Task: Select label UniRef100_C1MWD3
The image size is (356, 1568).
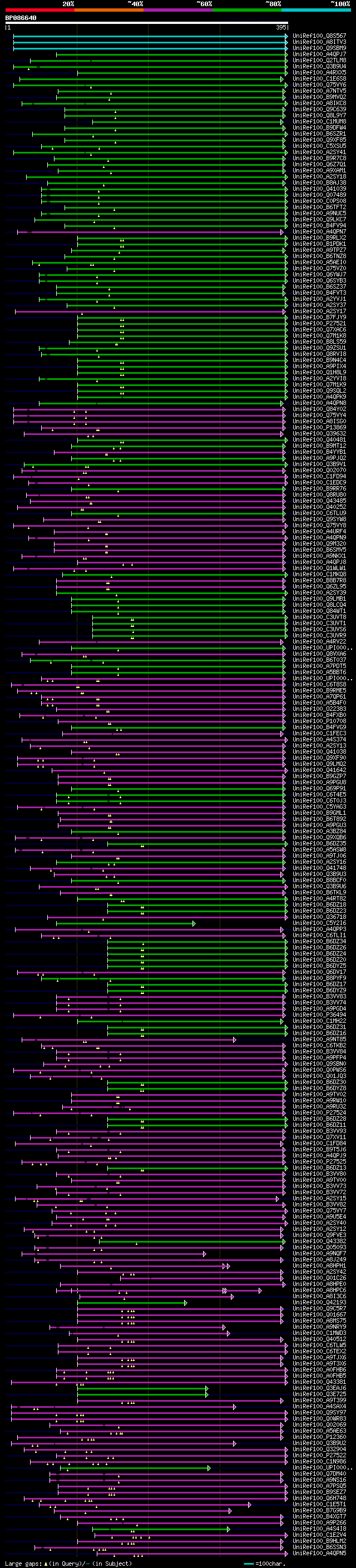Action: point(319,1333)
